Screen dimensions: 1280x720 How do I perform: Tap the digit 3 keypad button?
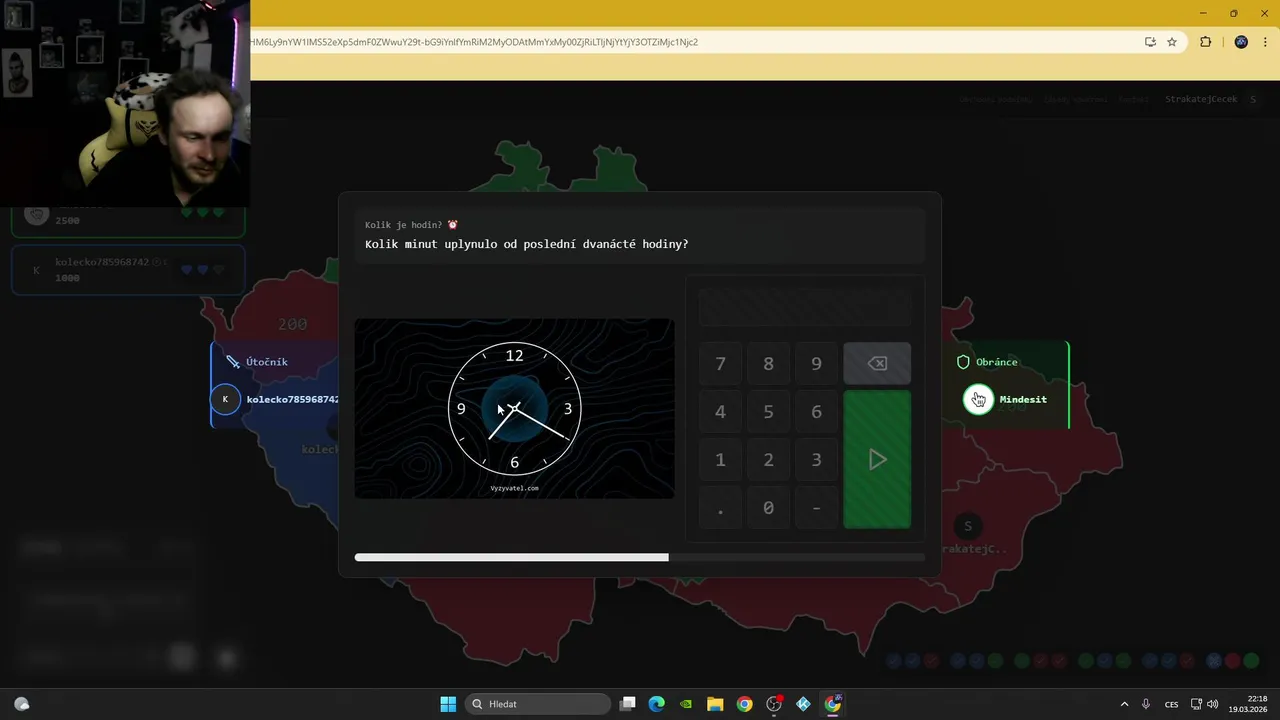(816, 460)
